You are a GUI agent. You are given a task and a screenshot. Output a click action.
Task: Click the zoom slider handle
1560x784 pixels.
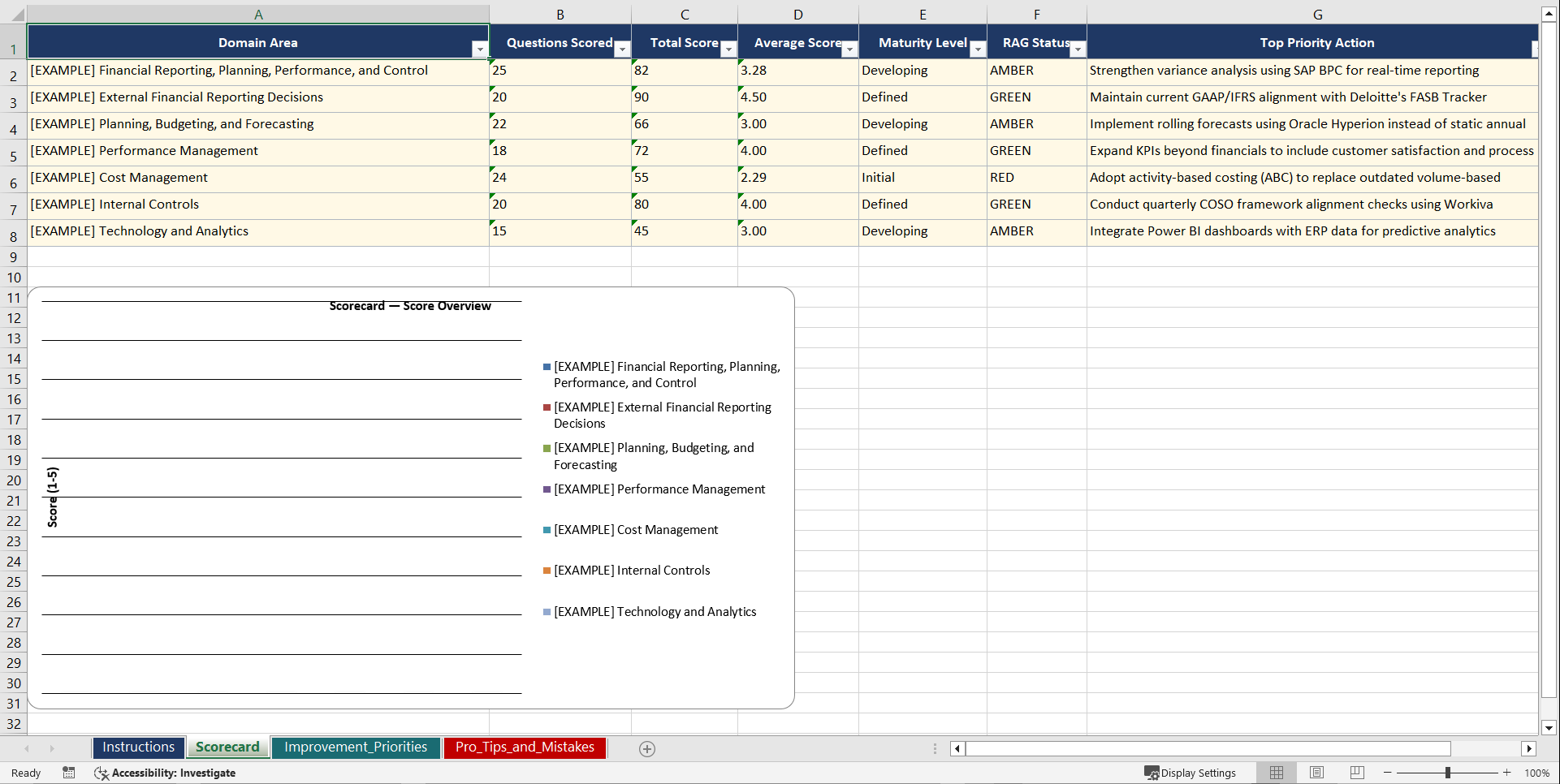click(1448, 773)
